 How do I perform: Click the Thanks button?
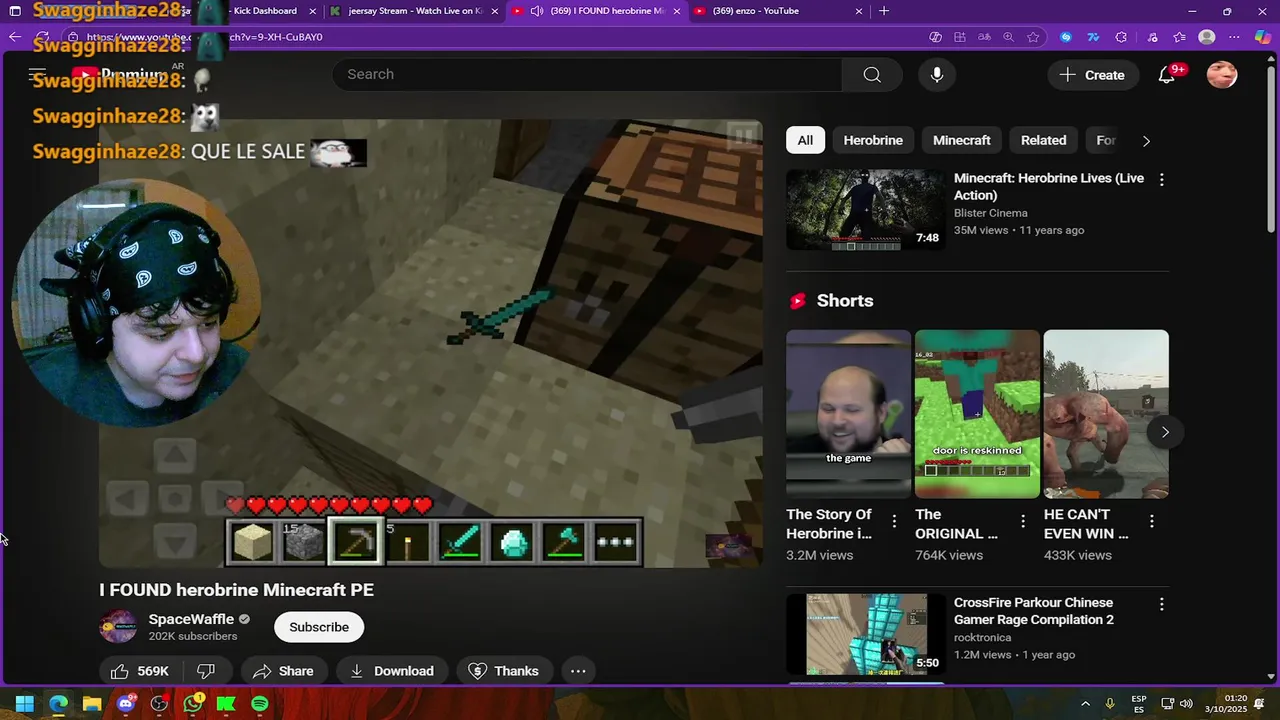pyautogui.click(x=504, y=671)
